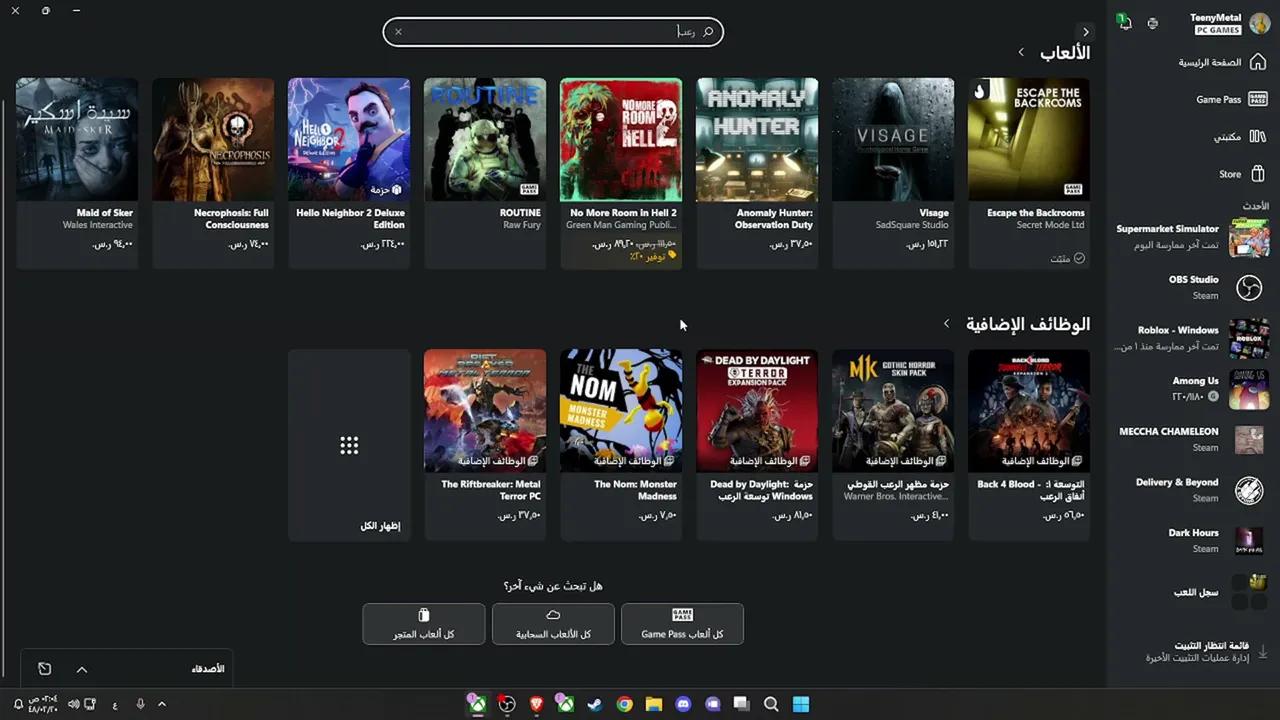The width and height of the screenshot is (1280, 720).
Task: Open OBS Studio from the taskbar
Action: click(x=507, y=704)
